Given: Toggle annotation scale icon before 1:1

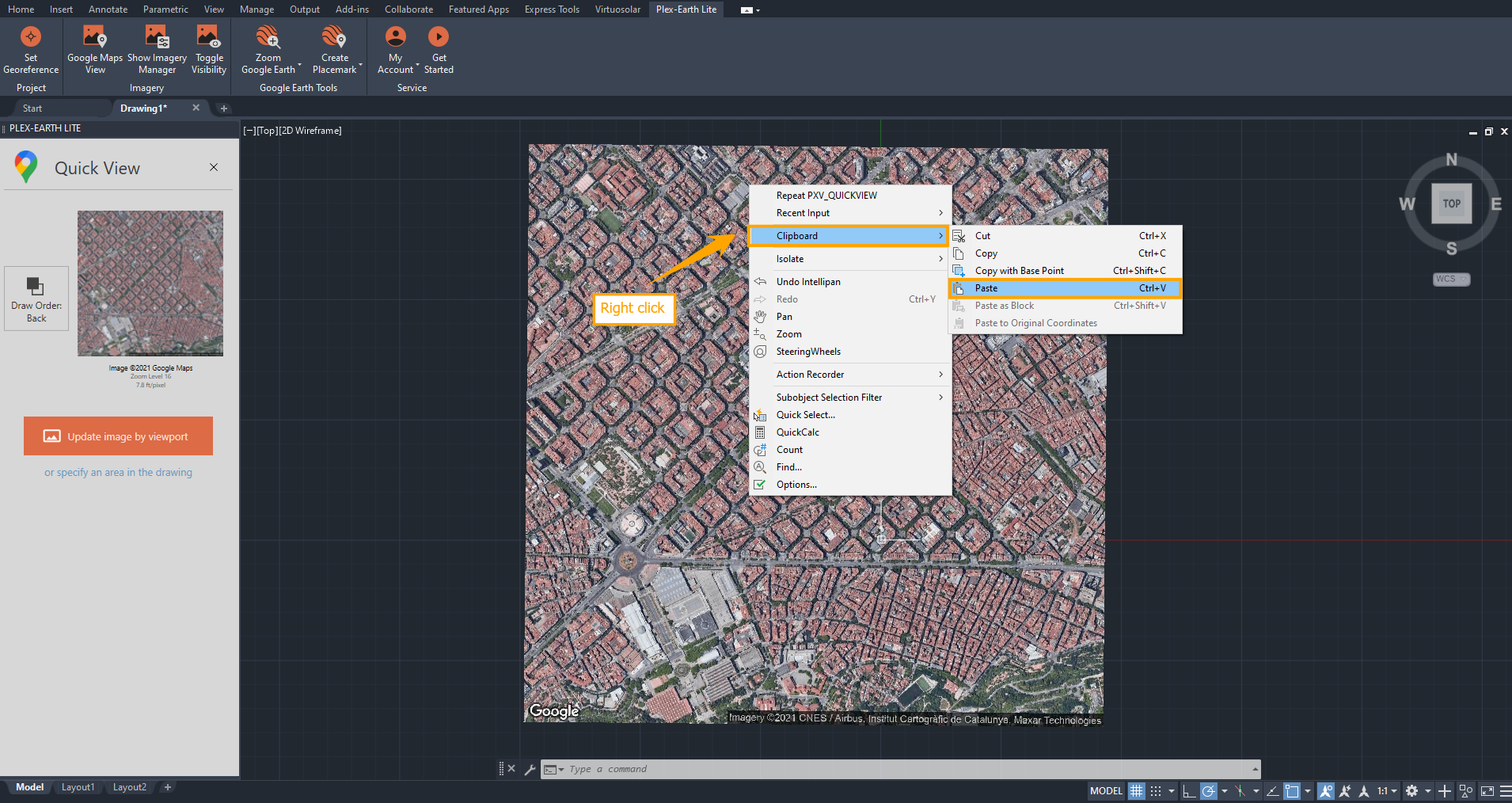Looking at the screenshot, I should click(1364, 790).
